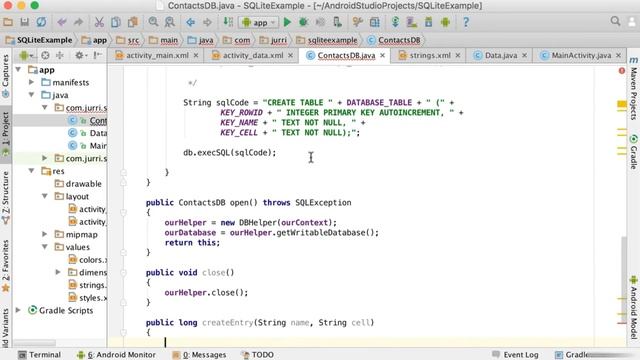Click the Help question mark icon

pos(466,22)
